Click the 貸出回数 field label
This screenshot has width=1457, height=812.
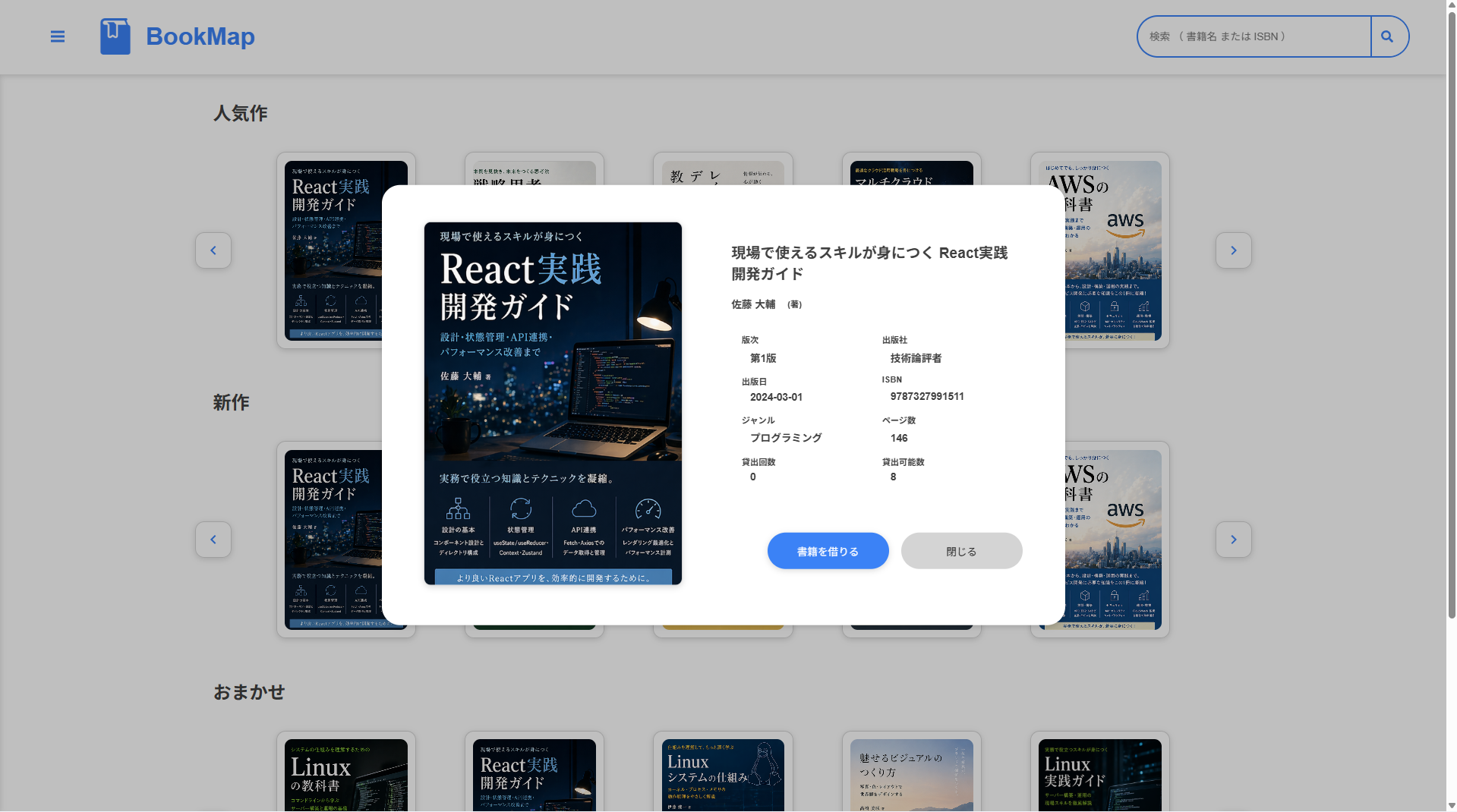point(758,462)
